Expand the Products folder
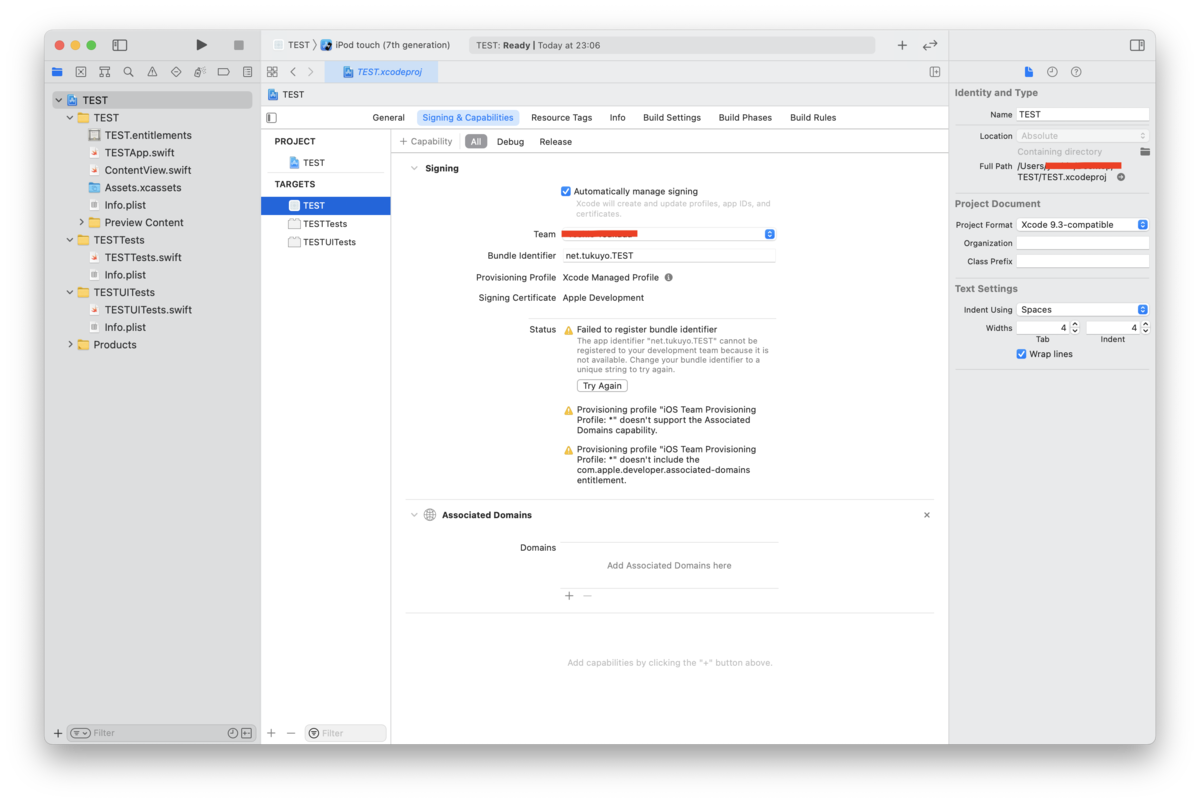Viewport: 1200px width, 803px height. [70, 345]
